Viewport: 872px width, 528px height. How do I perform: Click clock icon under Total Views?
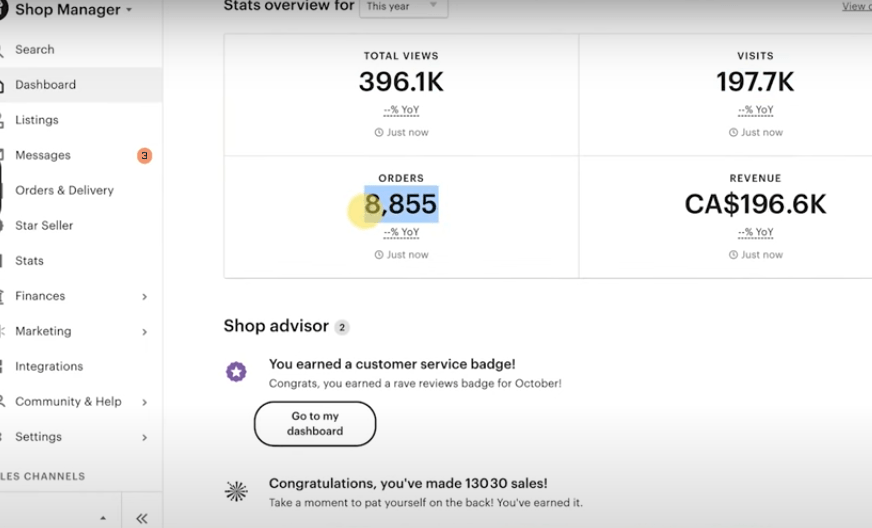[x=379, y=132]
